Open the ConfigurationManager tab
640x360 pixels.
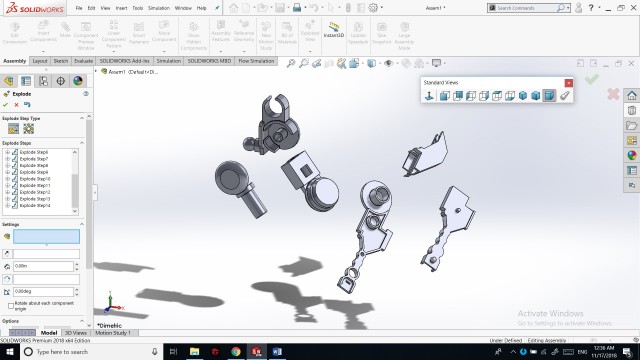point(43,81)
